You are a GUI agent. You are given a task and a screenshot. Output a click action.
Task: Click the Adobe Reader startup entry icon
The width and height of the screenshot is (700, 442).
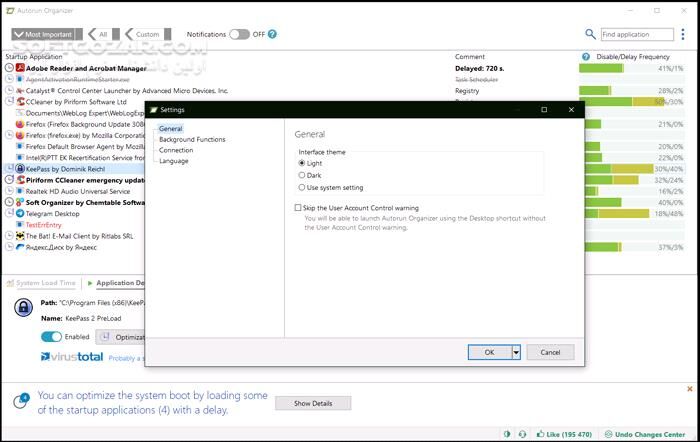20,69
